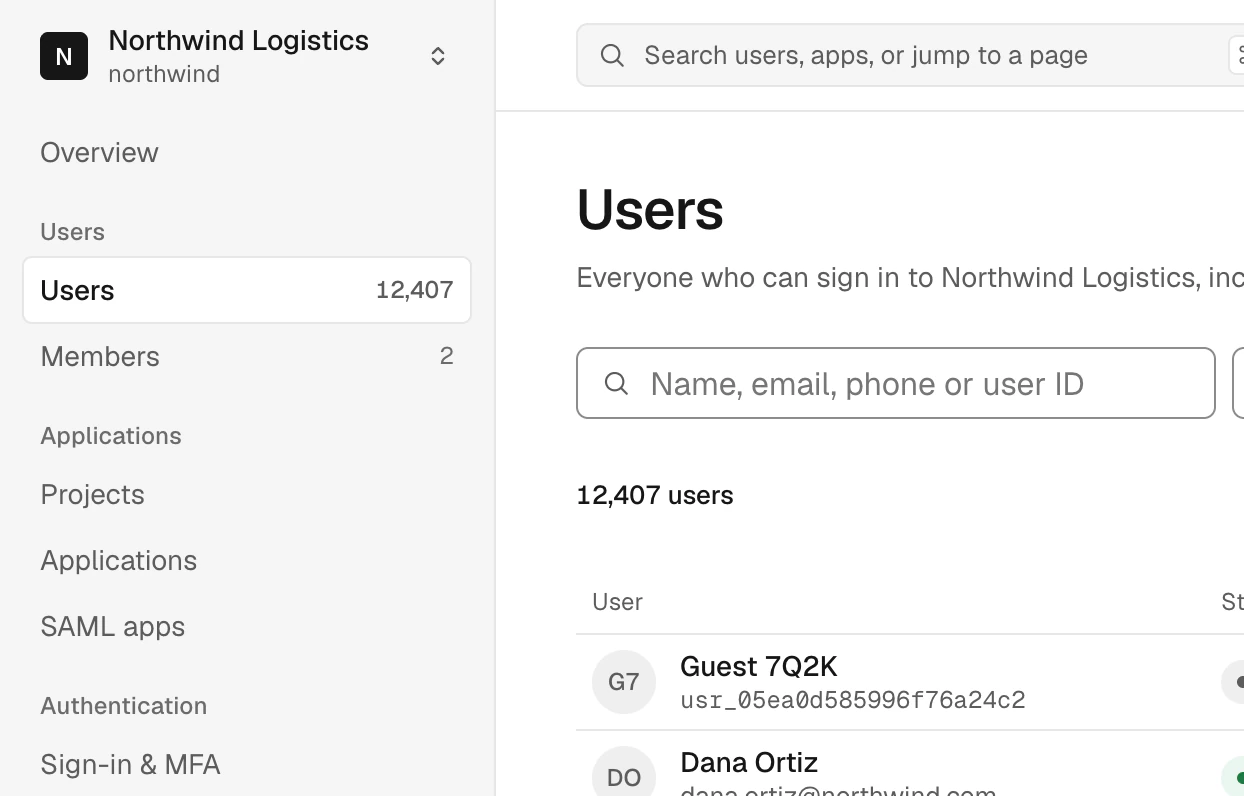Select user ID usr_05ea0d585996f76a24c2
The width and height of the screenshot is (1244, 796).
click(x=853, y=700)
